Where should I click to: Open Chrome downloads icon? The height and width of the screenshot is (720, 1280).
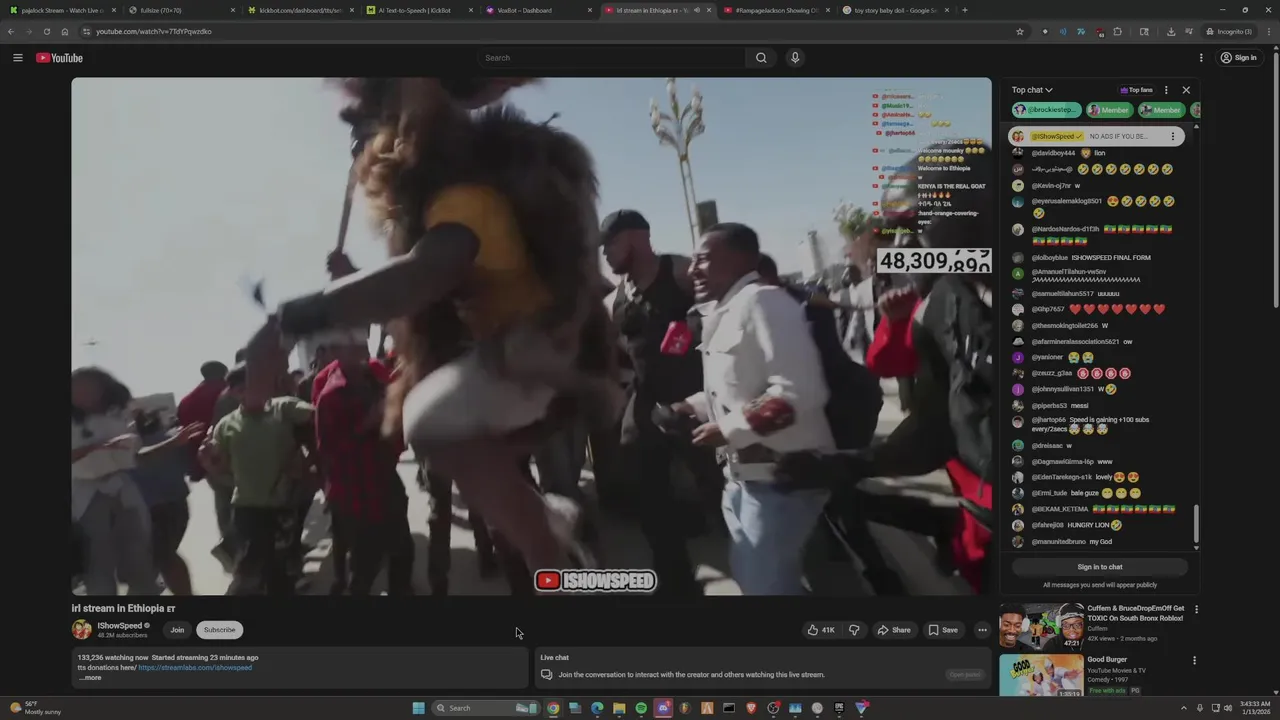pos(1171,31)
